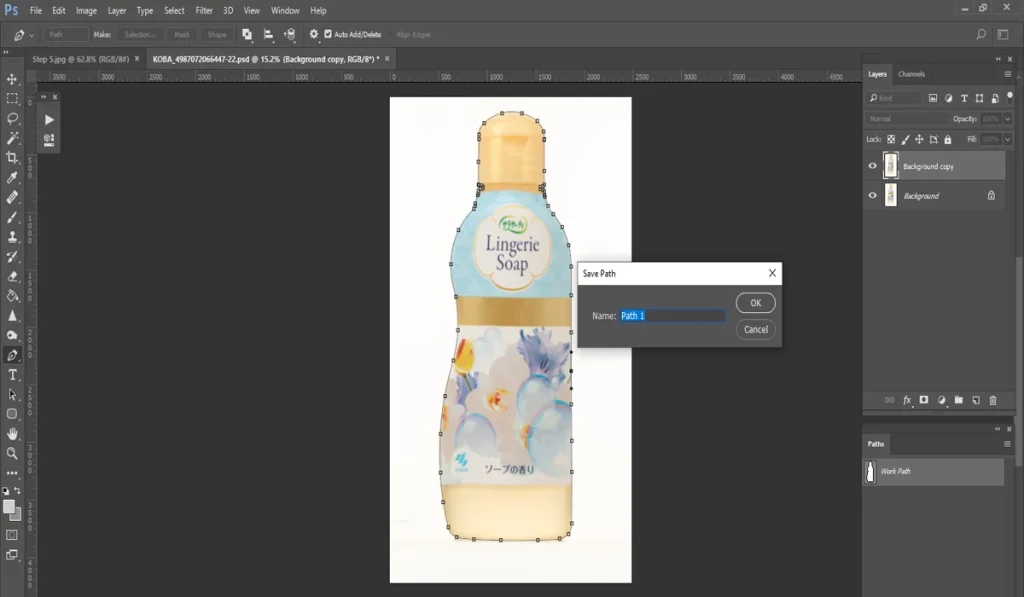Select the Path Selection tool

tap(12, 395)
